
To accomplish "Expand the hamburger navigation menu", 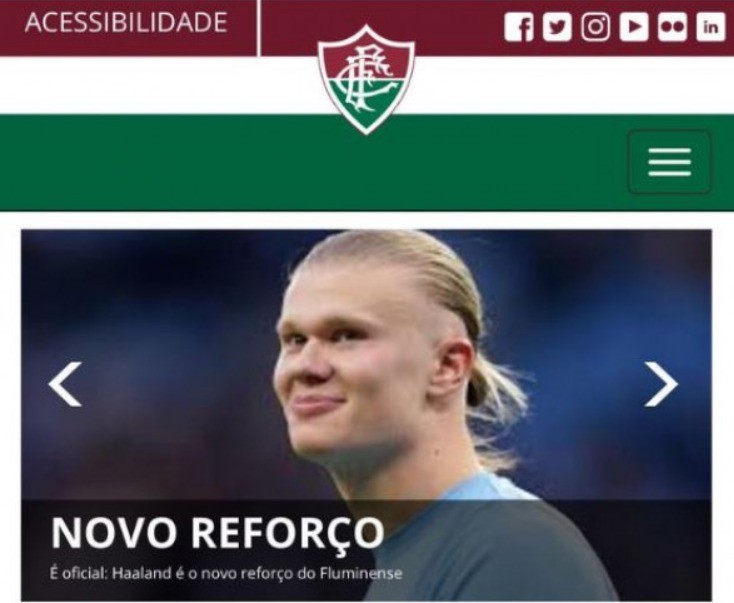I will (x=669, y=162).
